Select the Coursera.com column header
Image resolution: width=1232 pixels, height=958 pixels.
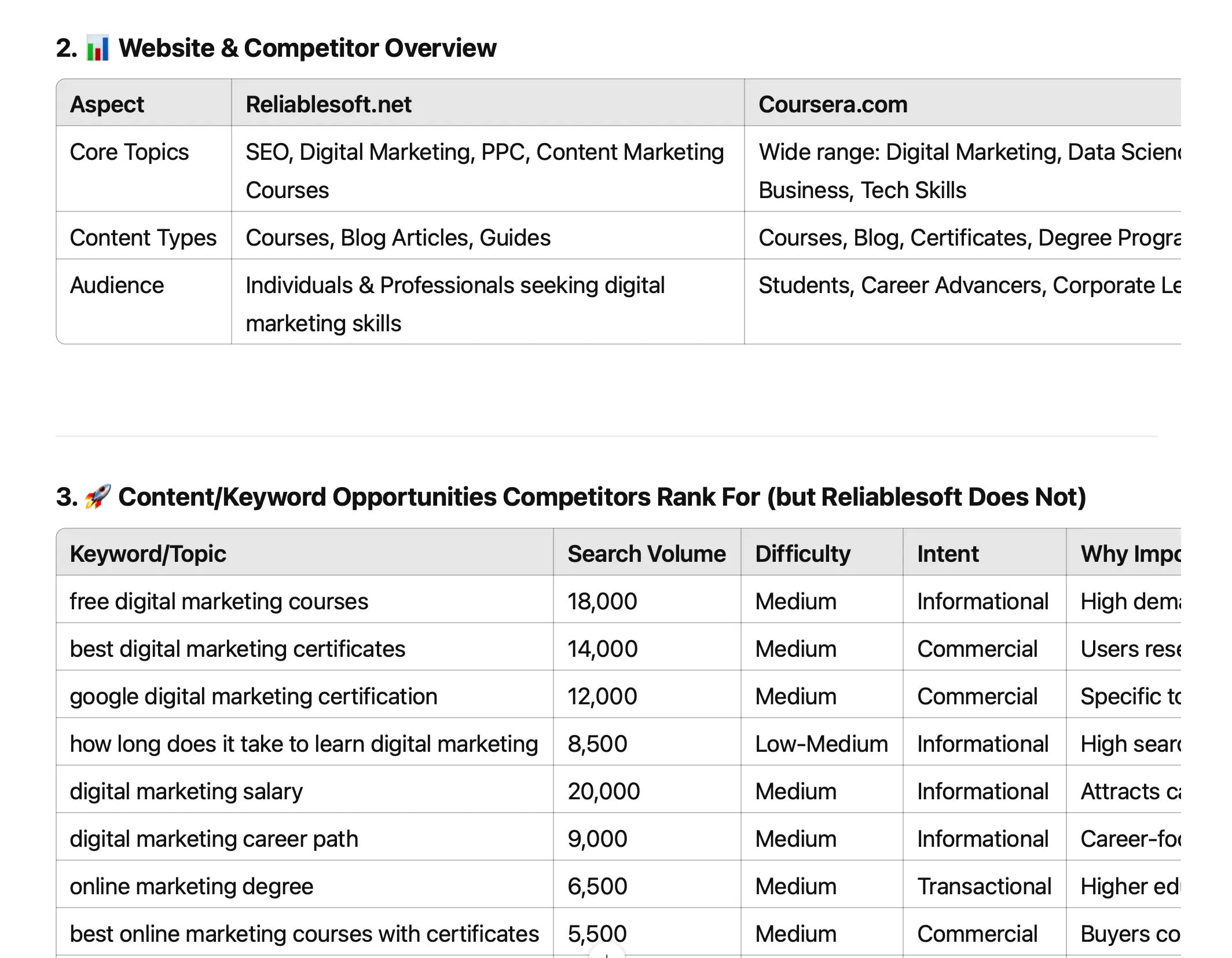tap(833, 104)
